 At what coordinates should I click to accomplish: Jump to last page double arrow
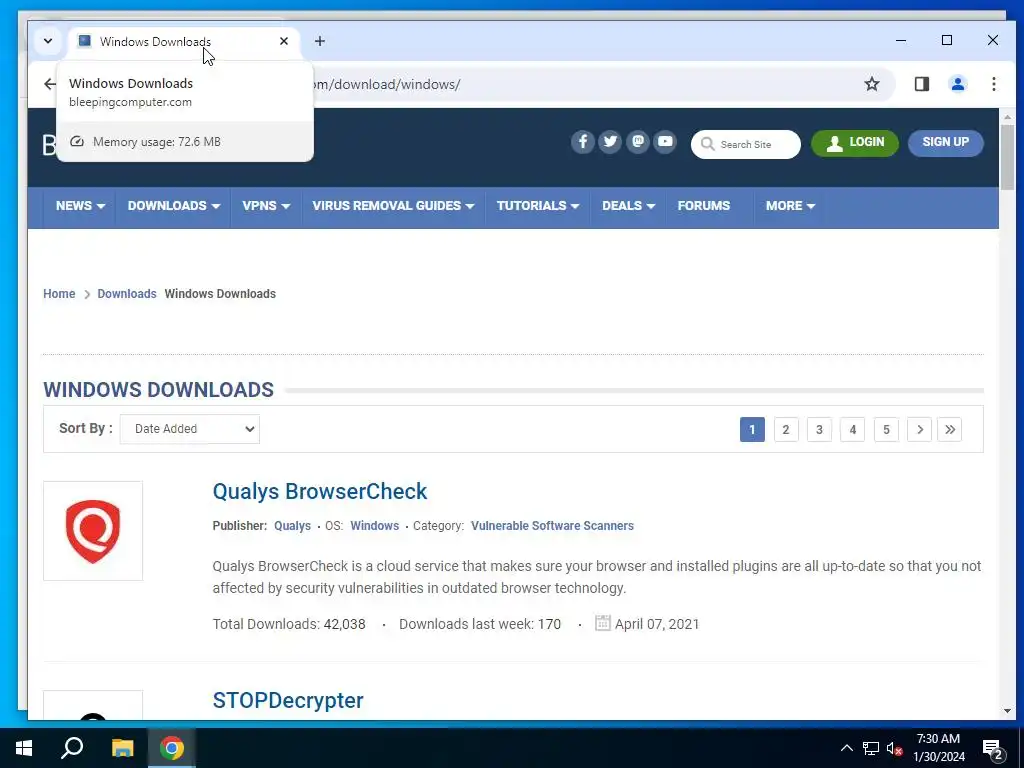[950, 430]
